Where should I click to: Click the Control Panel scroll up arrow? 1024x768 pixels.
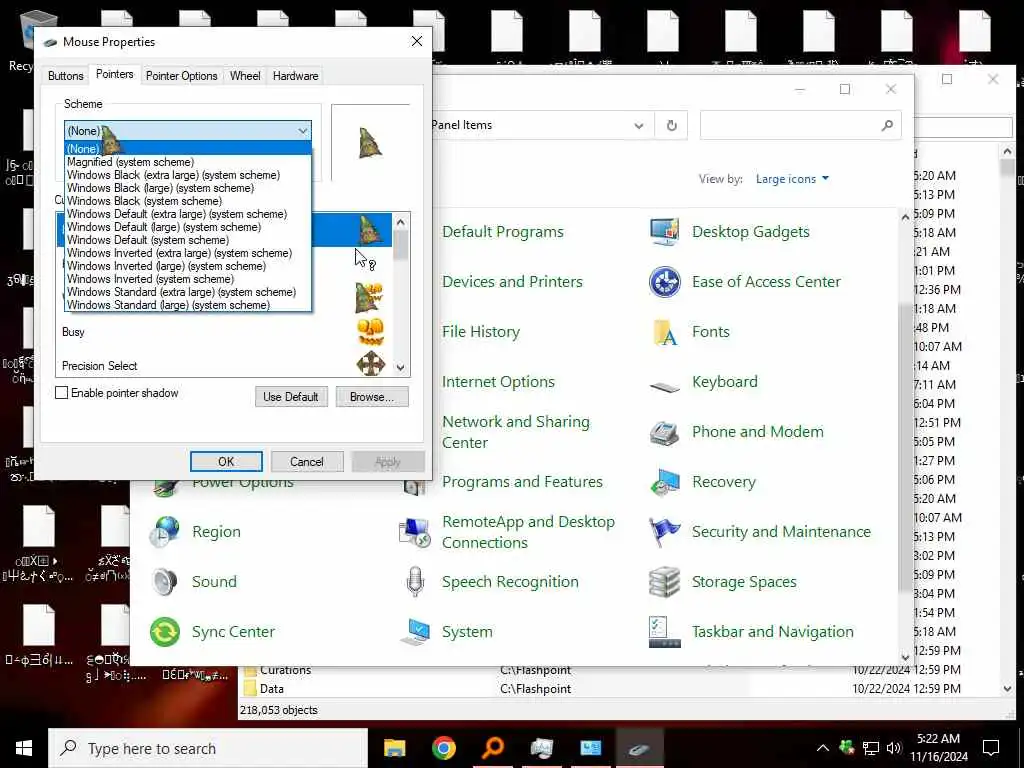905,217
